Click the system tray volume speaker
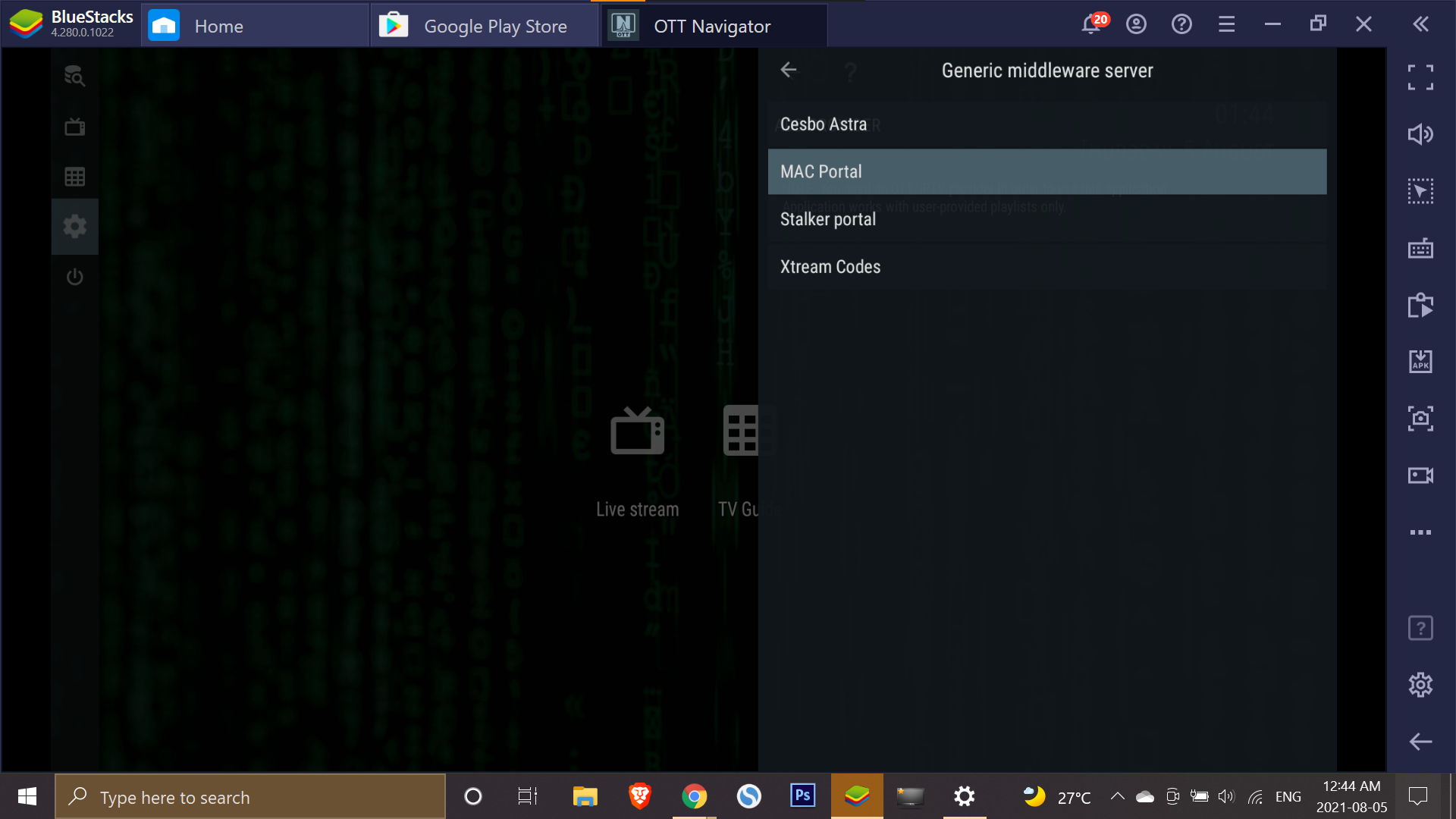 pyautogui.click(x=1225, y=796)
